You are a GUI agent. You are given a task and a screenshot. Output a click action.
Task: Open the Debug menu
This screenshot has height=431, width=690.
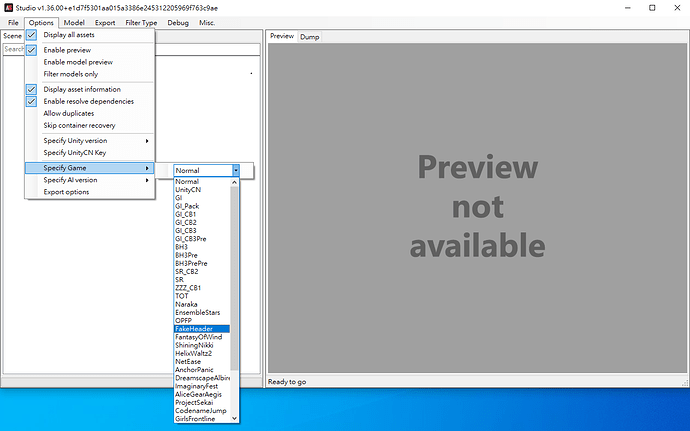178,22
